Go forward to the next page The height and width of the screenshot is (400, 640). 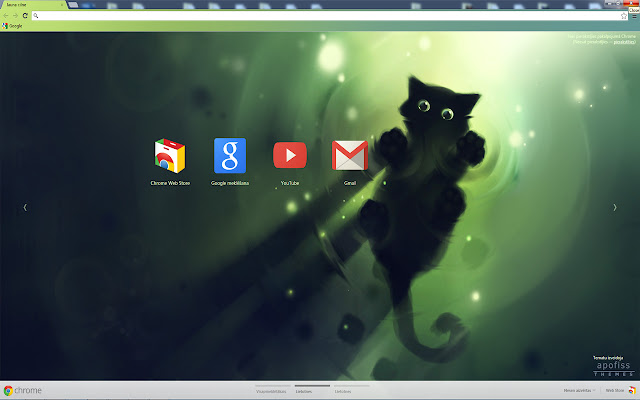(15, 16)
